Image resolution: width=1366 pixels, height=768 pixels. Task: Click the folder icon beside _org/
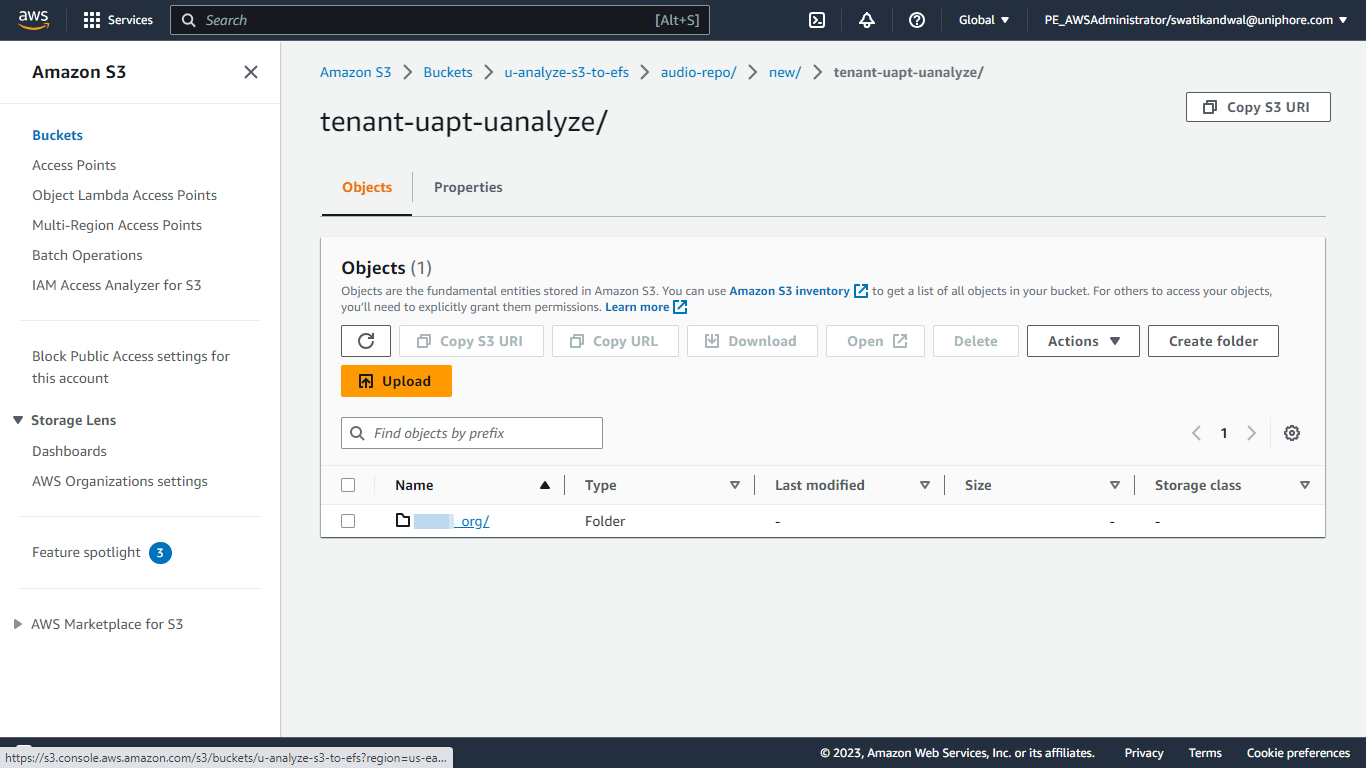(x=403, y=520)
